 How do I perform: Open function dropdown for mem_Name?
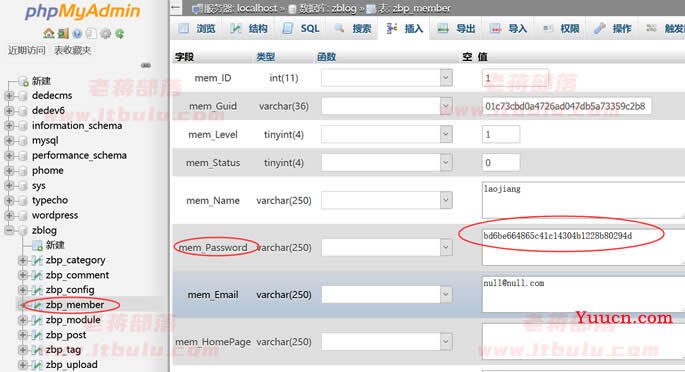(387, 200)
